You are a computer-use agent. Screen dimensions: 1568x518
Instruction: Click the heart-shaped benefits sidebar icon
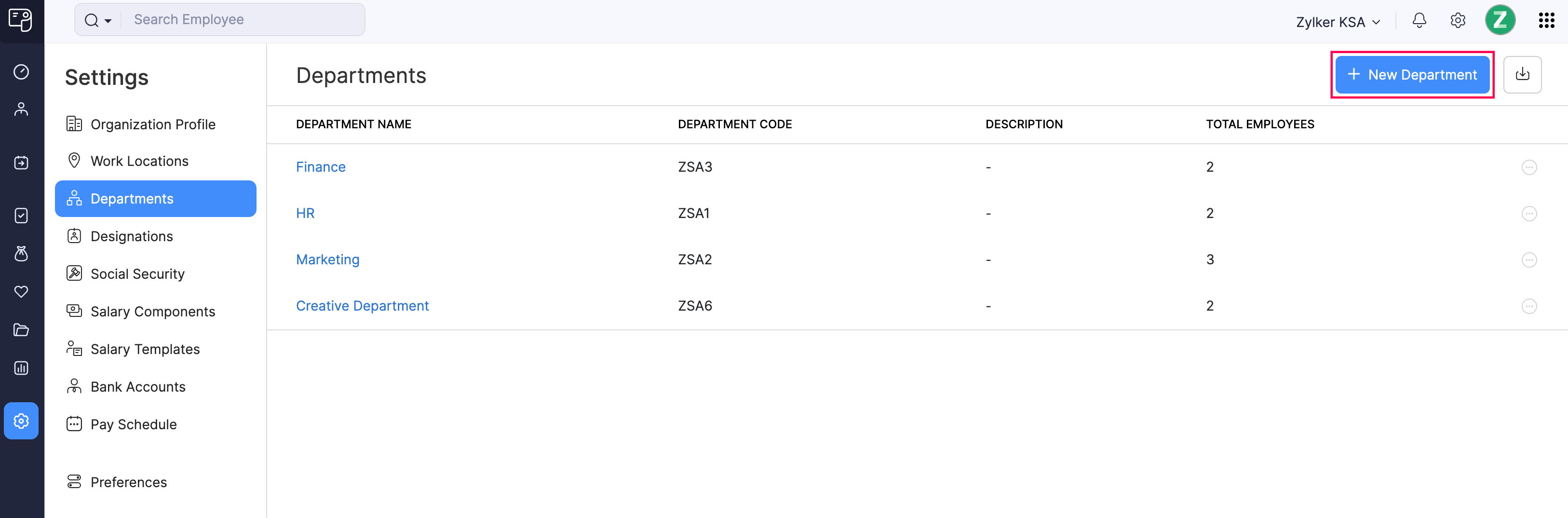click(21, 292)
